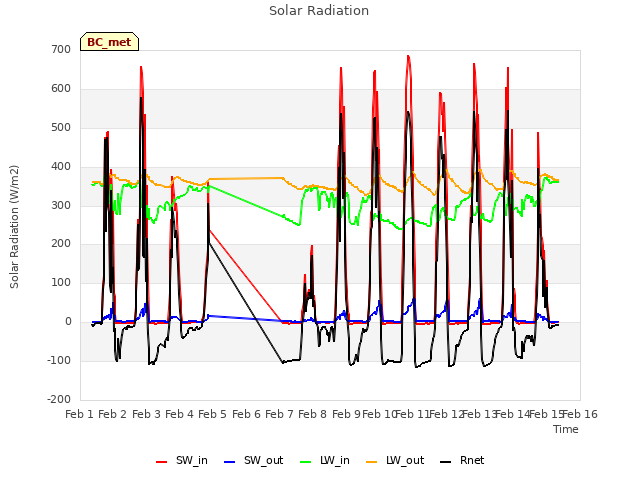
Task: Click the tallest red SW_in peak near Feb 11
Action: coord(408,56)
